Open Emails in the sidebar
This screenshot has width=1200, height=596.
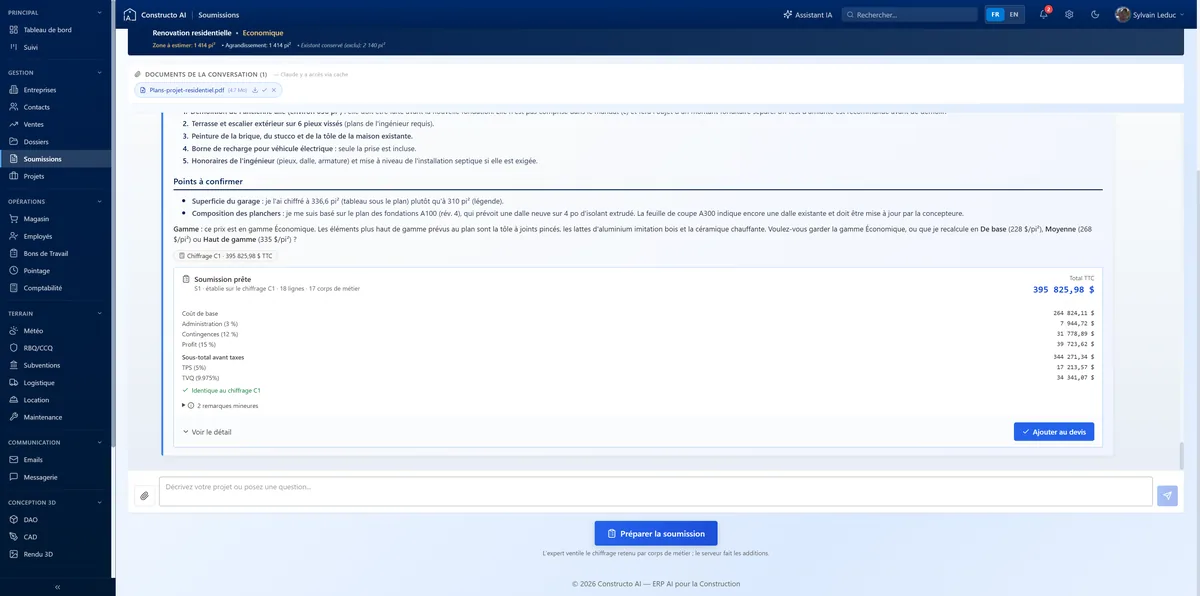(56, 460)
